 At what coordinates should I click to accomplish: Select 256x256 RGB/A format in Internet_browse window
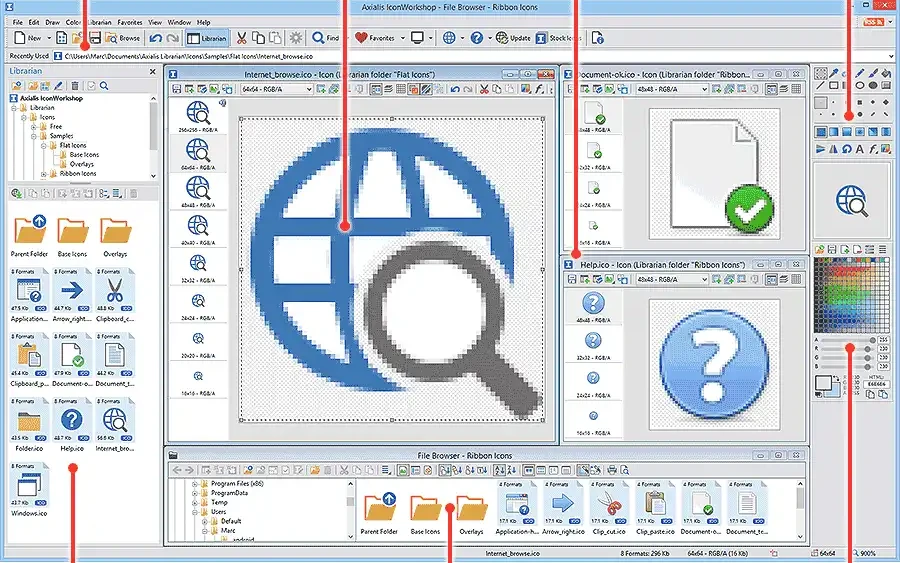tap(198, 117)
